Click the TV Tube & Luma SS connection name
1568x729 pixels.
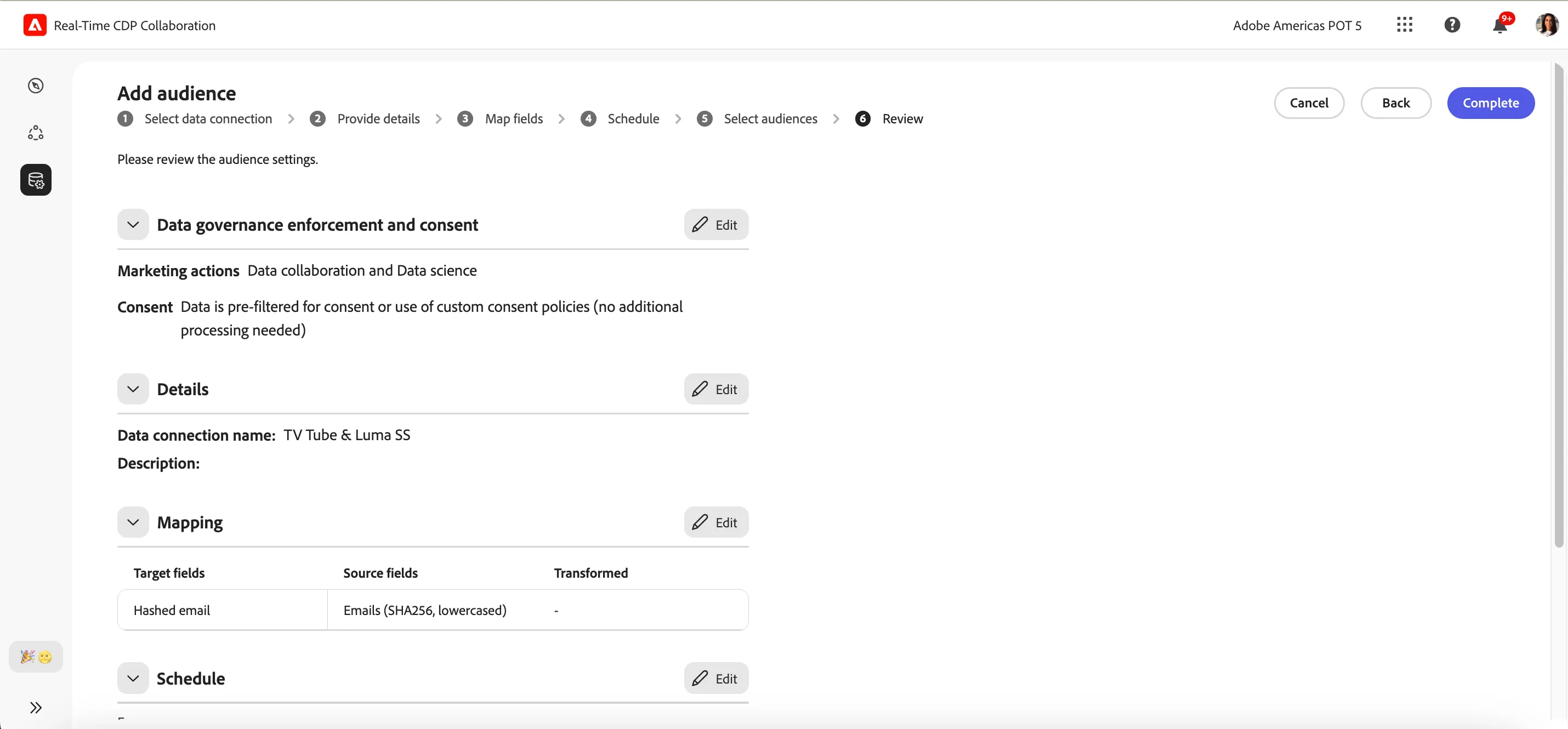347,435
